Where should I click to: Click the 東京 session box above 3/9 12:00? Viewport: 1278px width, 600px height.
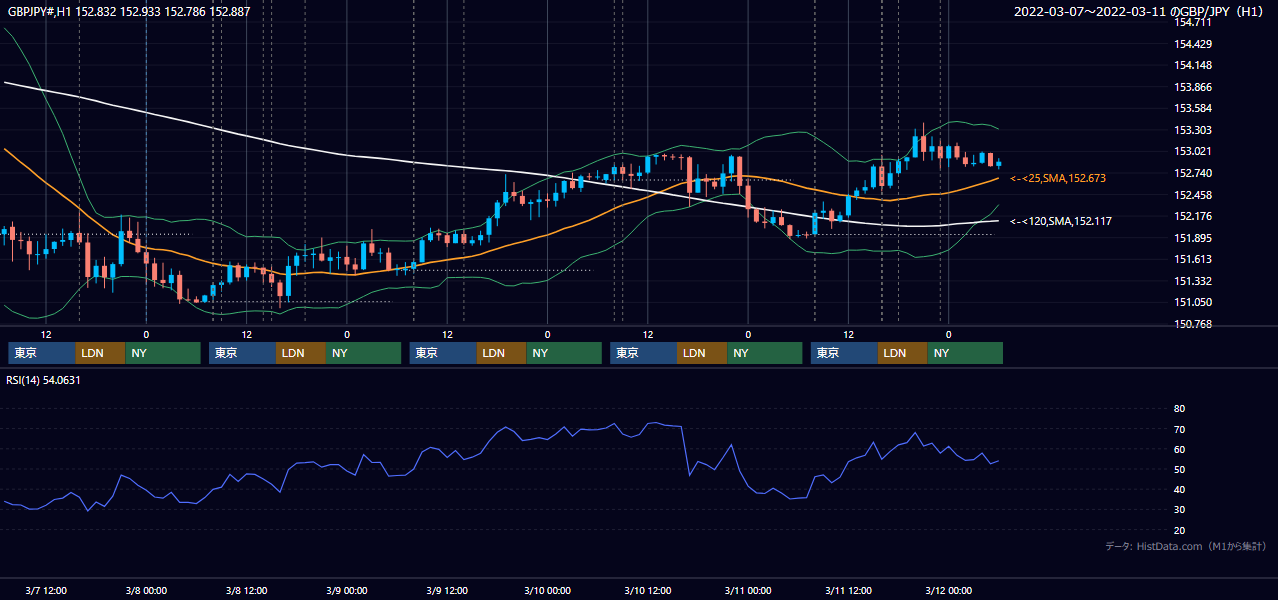pyautogui.click(x=443, y=353)
